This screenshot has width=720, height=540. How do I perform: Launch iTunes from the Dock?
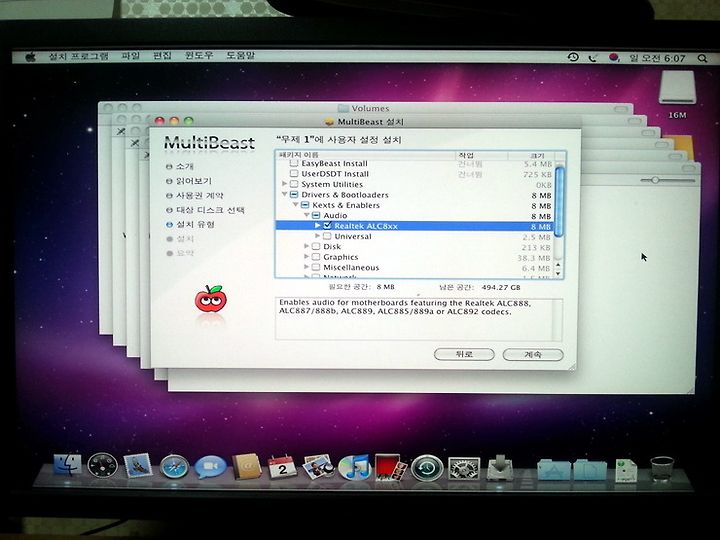(x=354, y=467)
